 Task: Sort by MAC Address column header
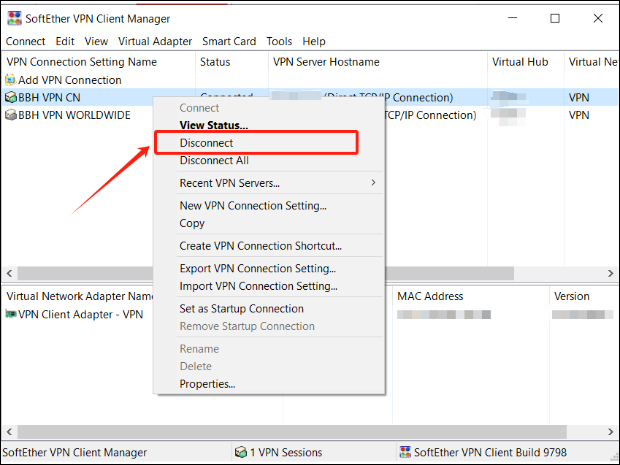[430, 296]
